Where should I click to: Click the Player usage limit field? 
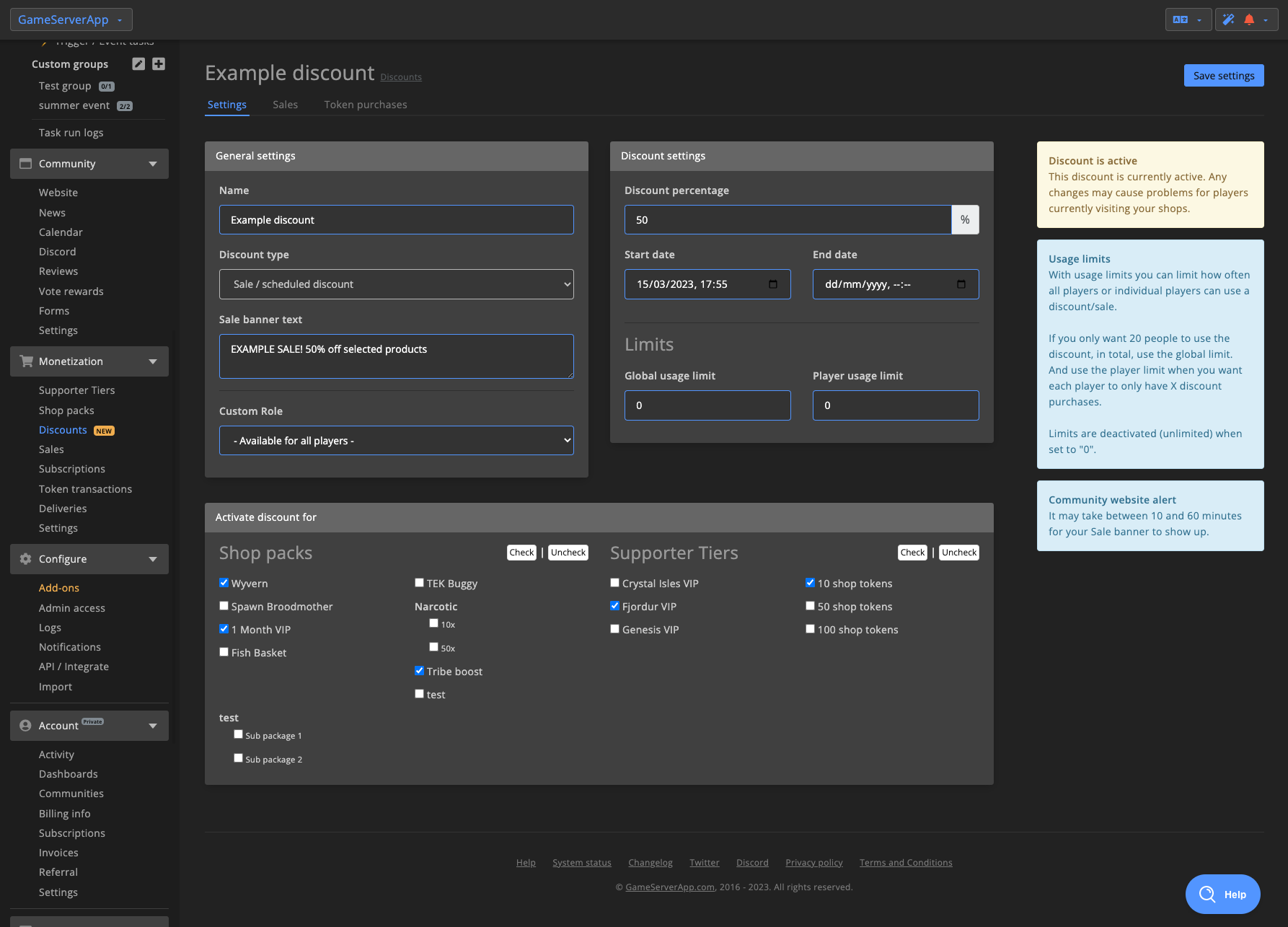pyautogui.click(x=896, y=405)
